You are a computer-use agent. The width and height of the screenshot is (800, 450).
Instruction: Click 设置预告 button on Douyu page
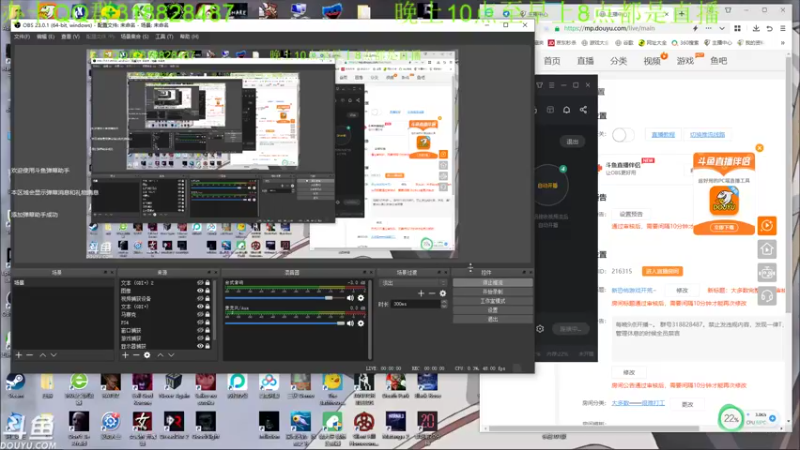[x=631, y=214]
